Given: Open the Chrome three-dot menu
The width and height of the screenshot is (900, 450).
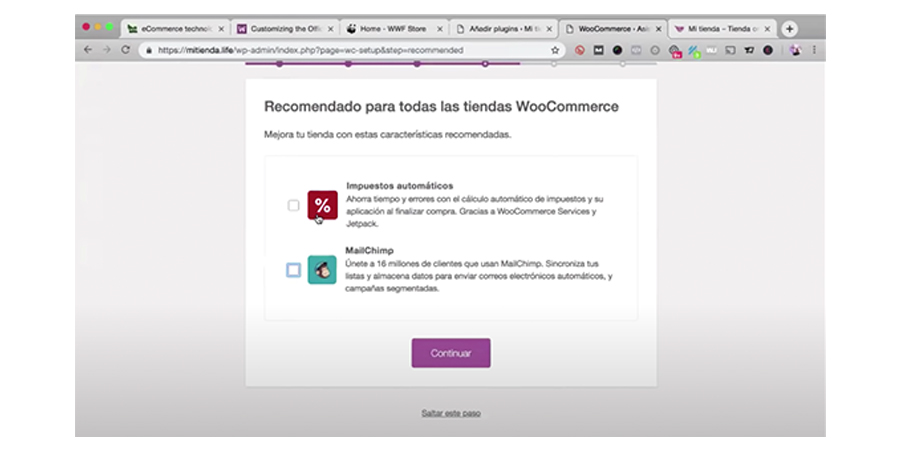Looking at the screenshot, I should [815, 49].
